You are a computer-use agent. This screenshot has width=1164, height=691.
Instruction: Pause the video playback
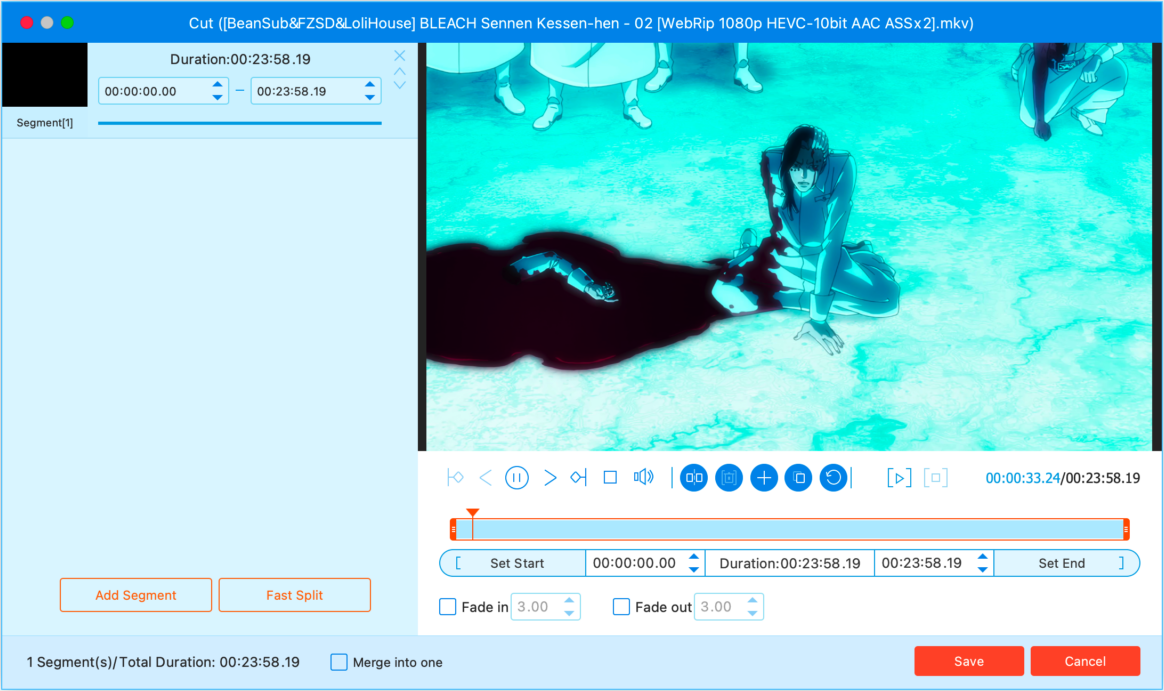pyautogui.click(x=517, y=477)
